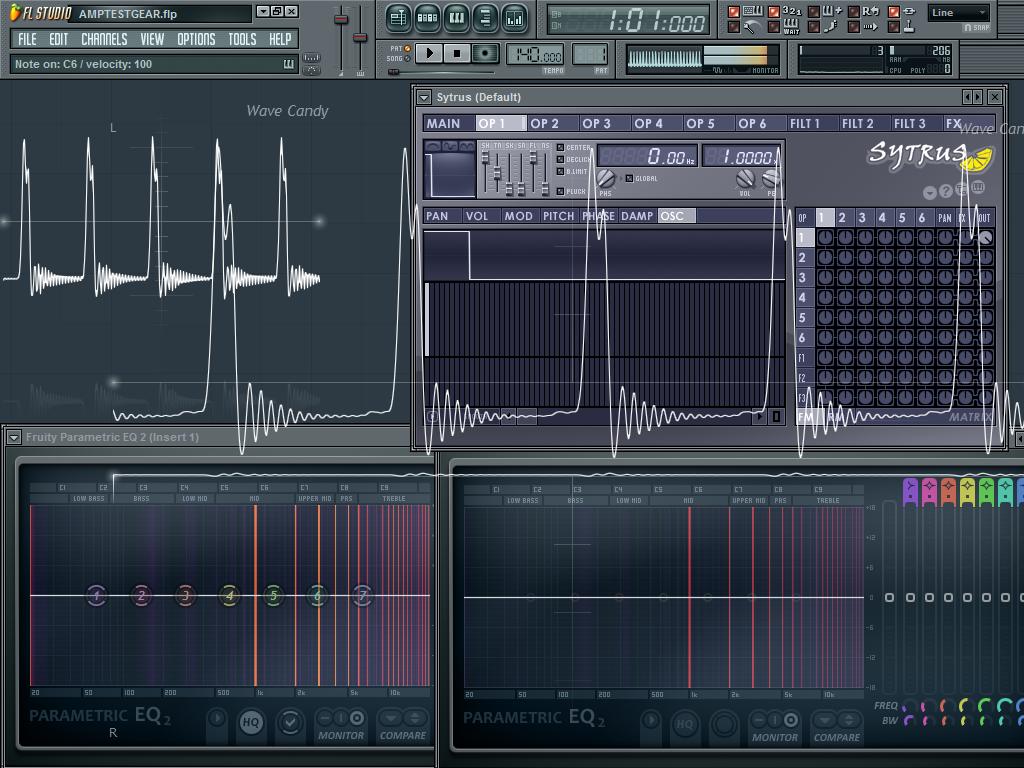Click Sytrus operator VOL knob
The width and height of the screenshot is (1024, 768).
pos(745,178)
